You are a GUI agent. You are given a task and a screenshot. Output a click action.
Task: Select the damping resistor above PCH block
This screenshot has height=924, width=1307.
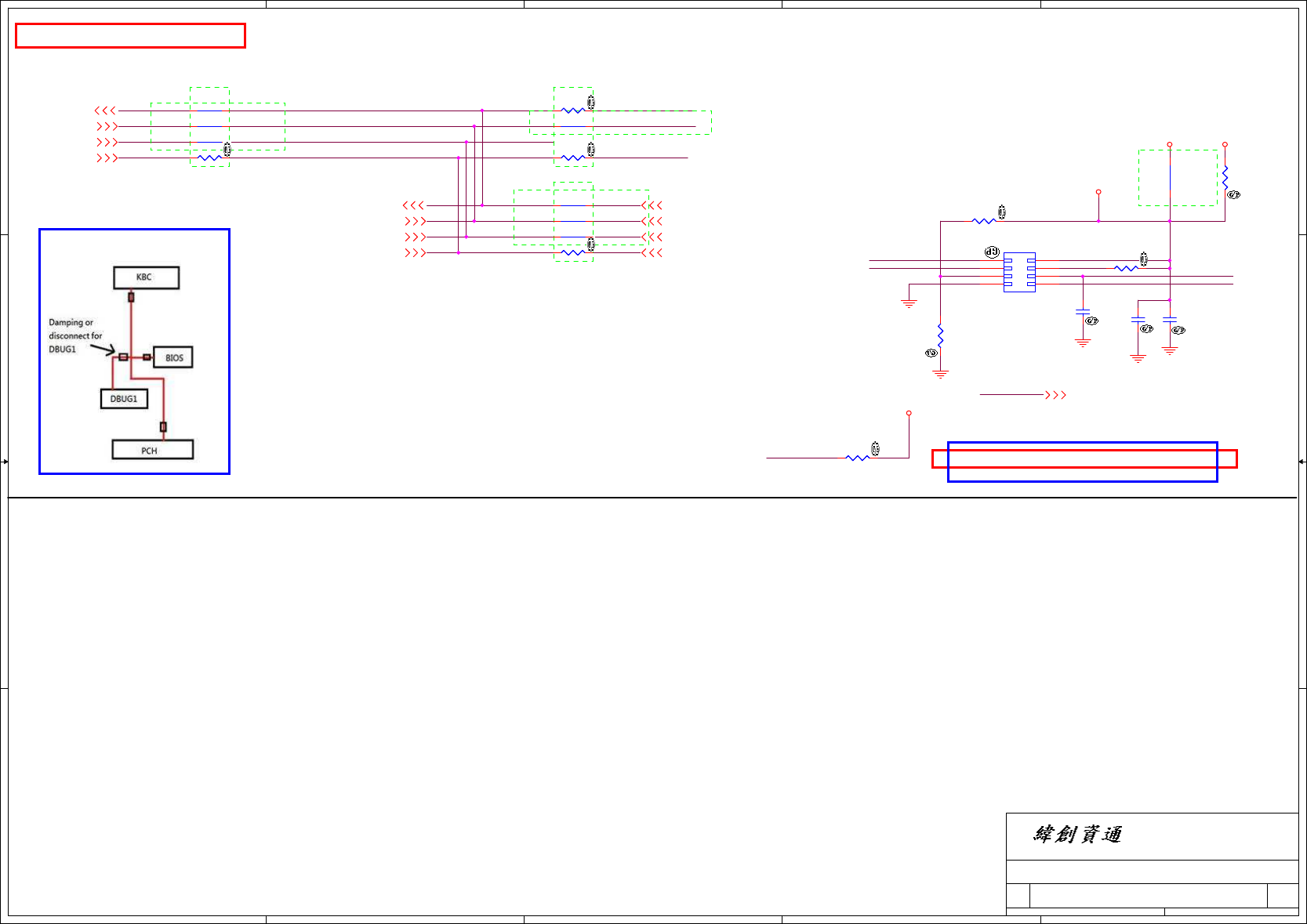tap(163, 427)
